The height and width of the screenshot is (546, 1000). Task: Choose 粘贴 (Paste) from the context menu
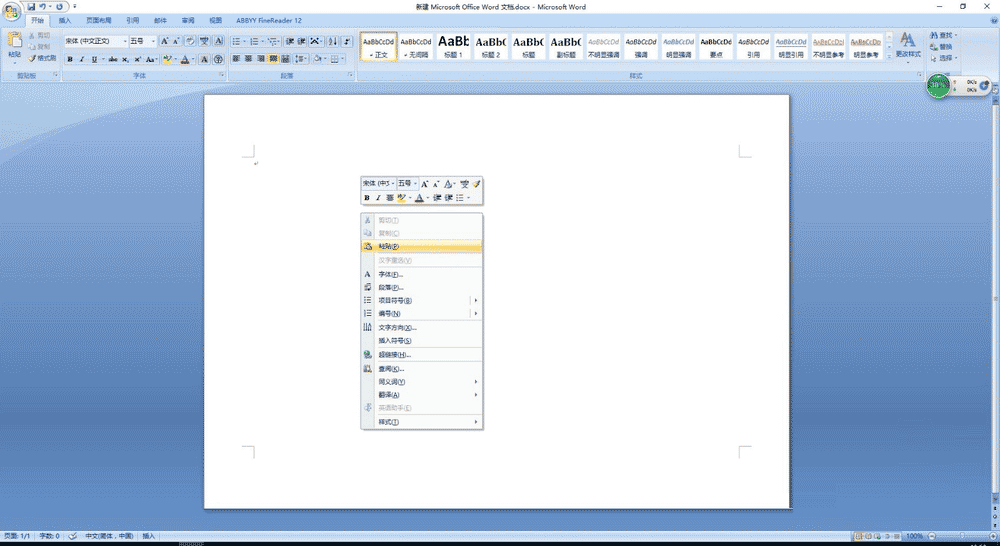coord(389,246)
